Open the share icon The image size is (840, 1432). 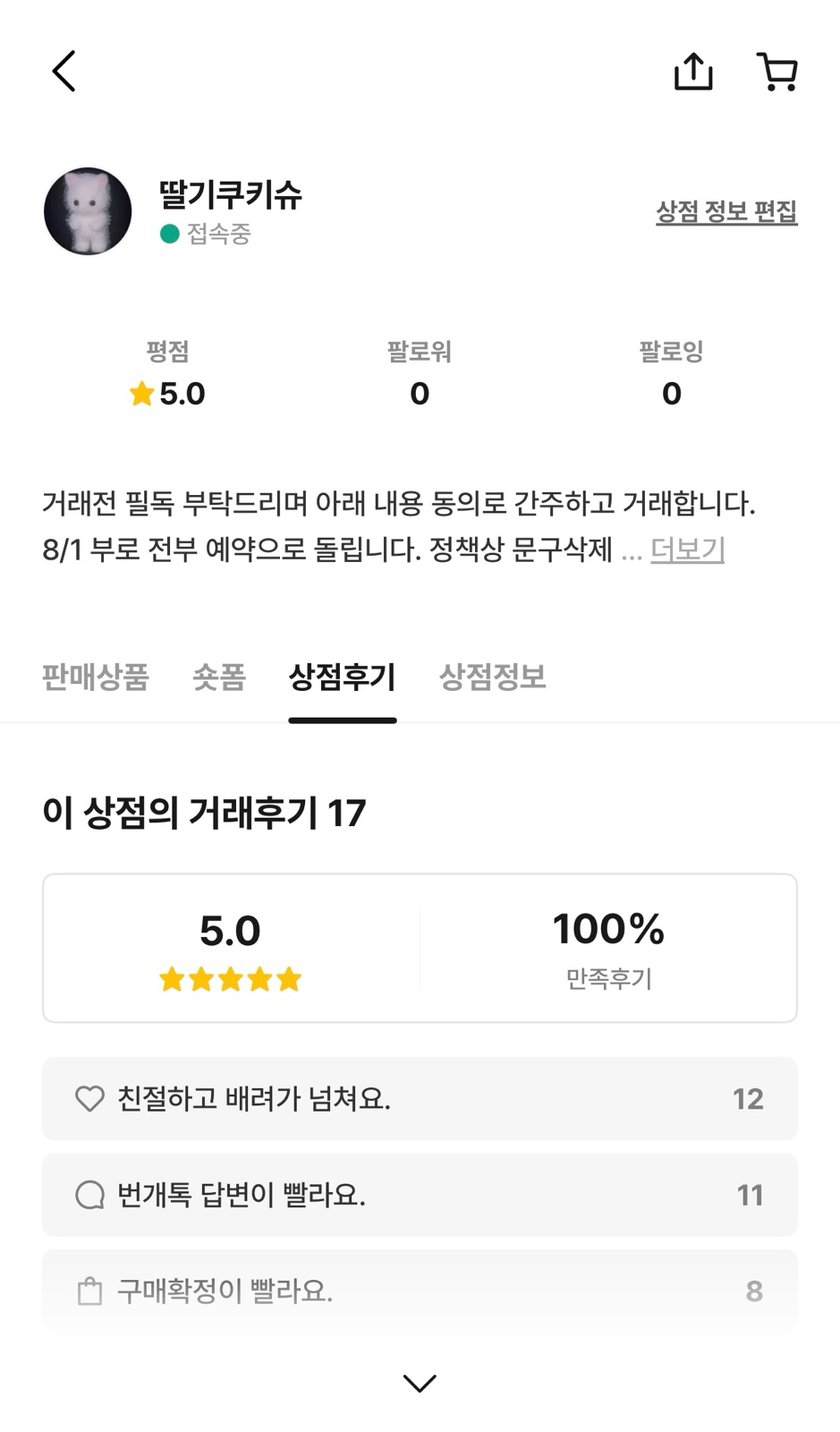click(x=693, y=72)
